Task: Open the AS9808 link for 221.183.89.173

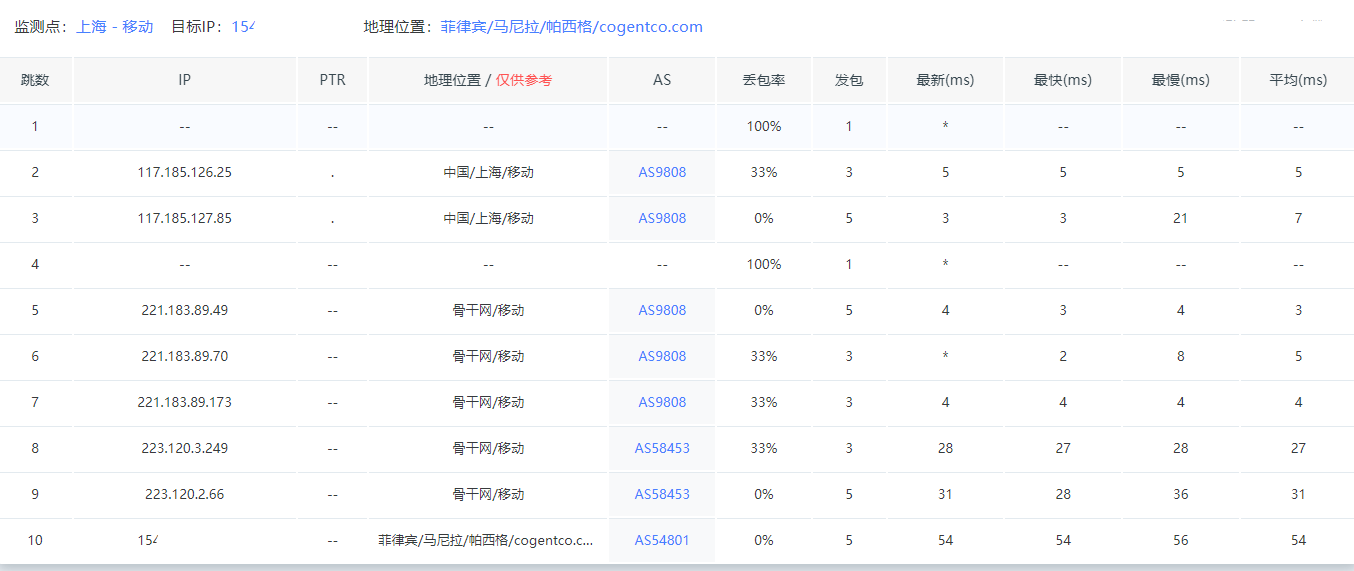Action: point(662,402)
